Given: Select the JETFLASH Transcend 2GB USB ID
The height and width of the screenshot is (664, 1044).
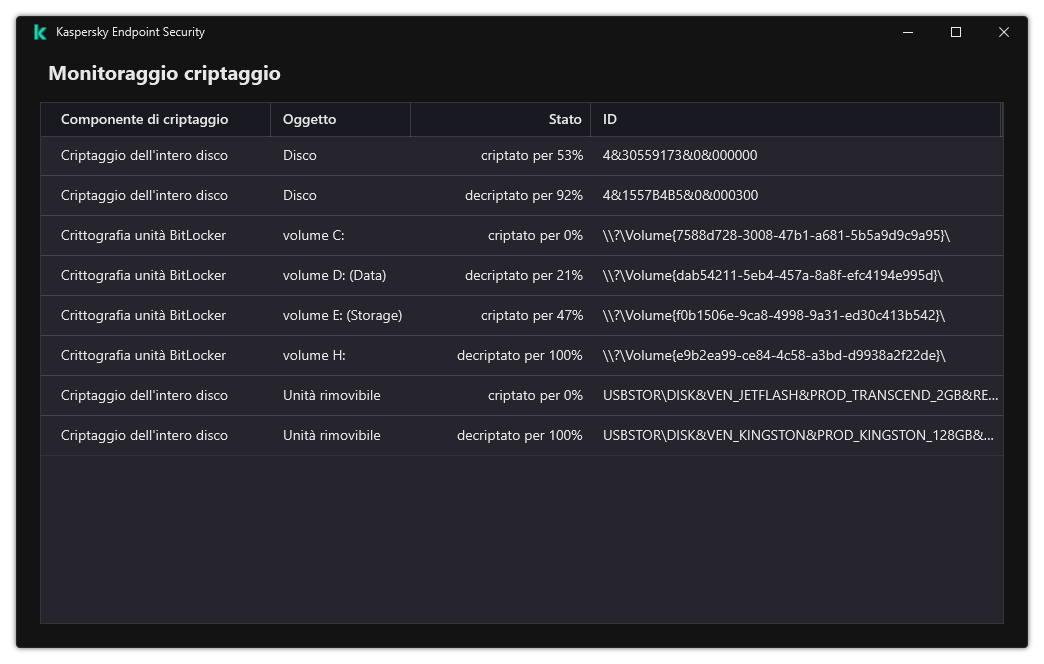Looking at the screenshot, I should pos(800,395).
